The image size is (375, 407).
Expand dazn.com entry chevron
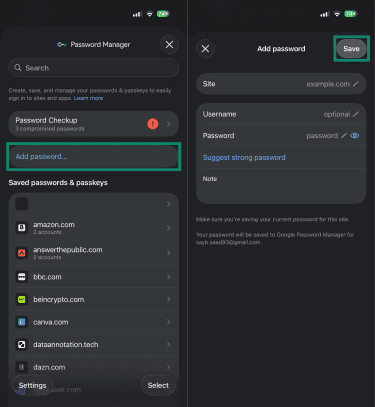point(168,367)
